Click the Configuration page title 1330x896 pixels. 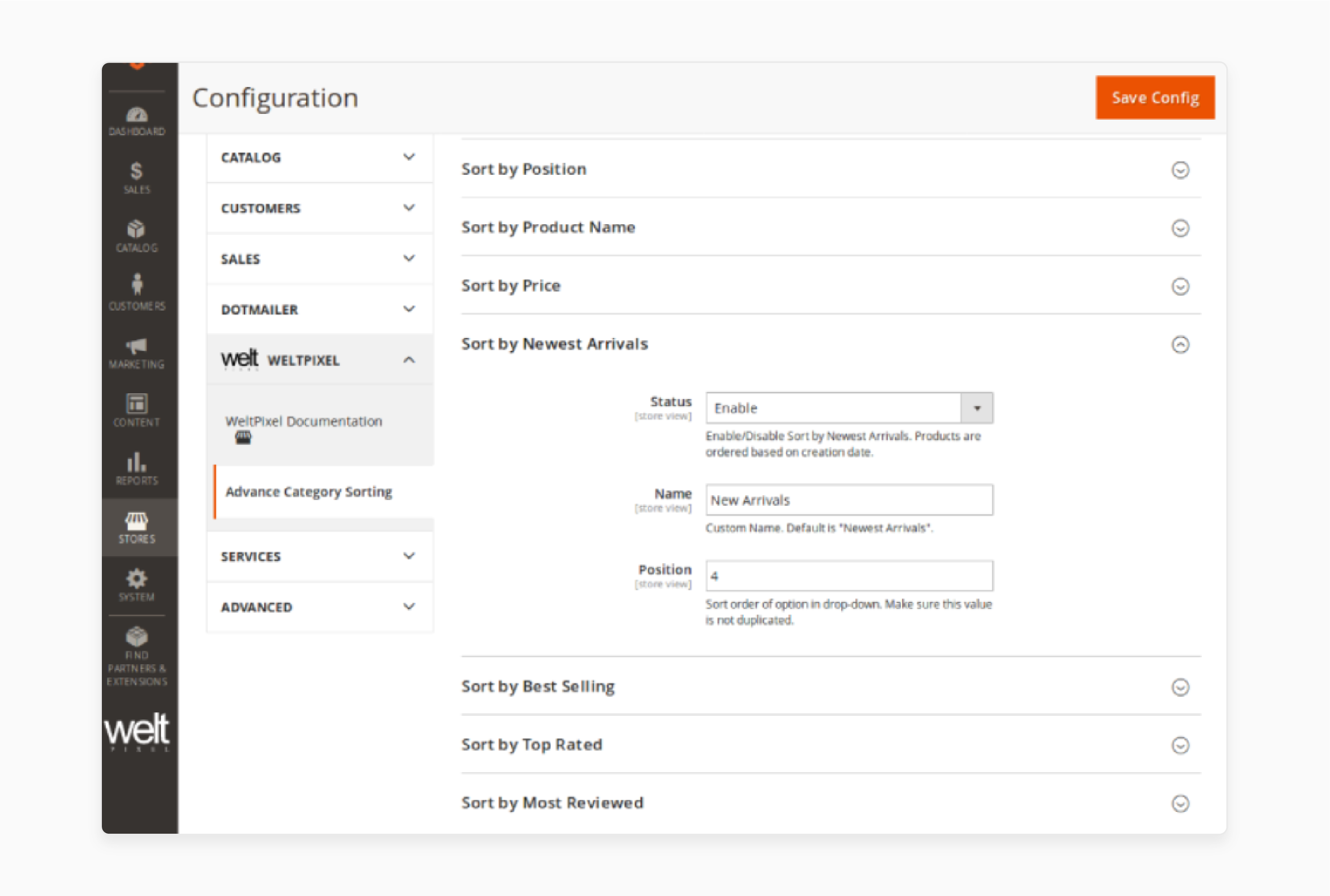pos(275,98)
